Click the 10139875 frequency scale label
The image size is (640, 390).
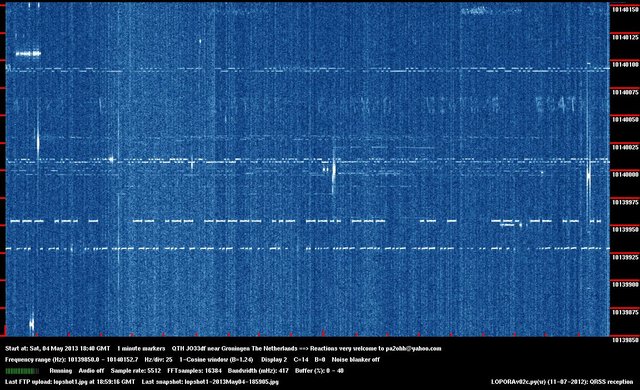pyautogui.click(x=625, y=312)
